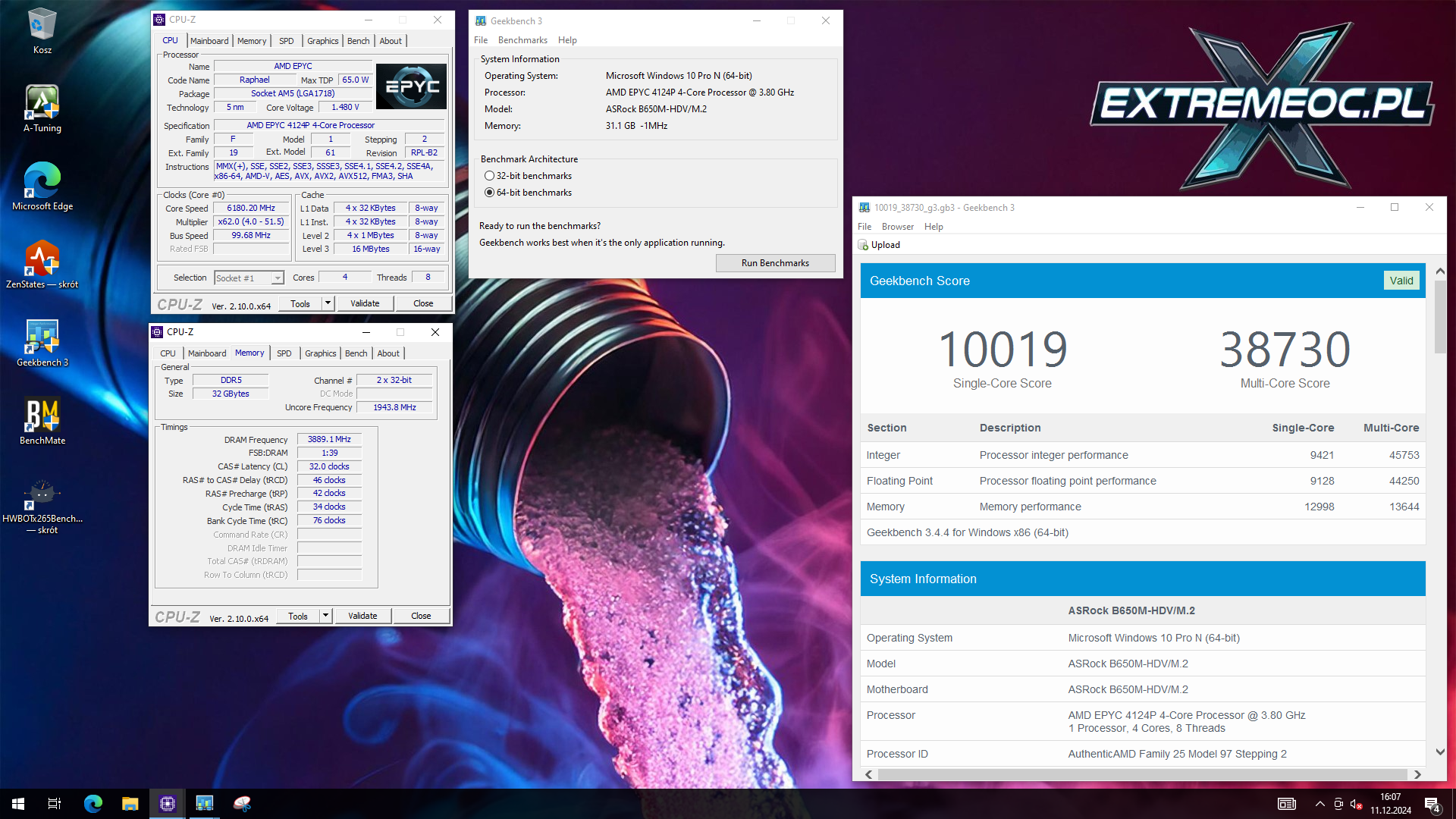
Task: Click Tools button in lower CPU-Z
Action: [x=298, y=616]
